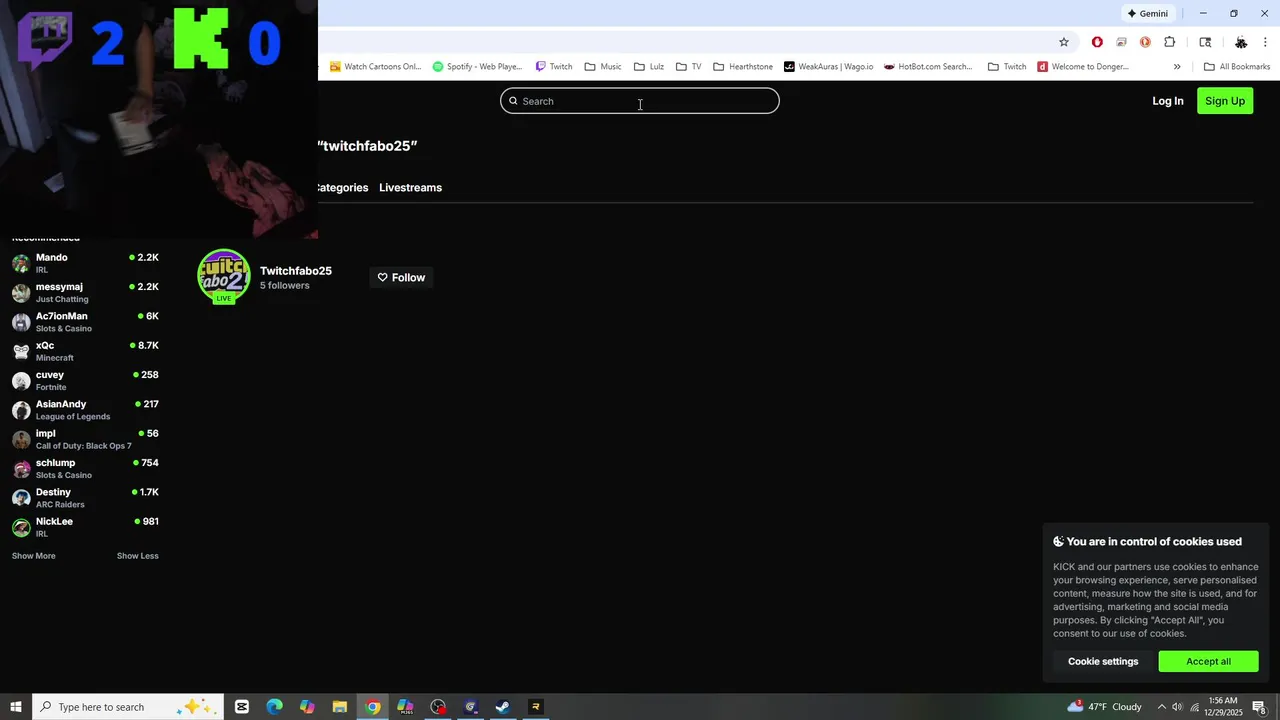The image size is (1280, 720).
Task: Open NickLee IRL stream in sidebar
Action: (85, 527)
